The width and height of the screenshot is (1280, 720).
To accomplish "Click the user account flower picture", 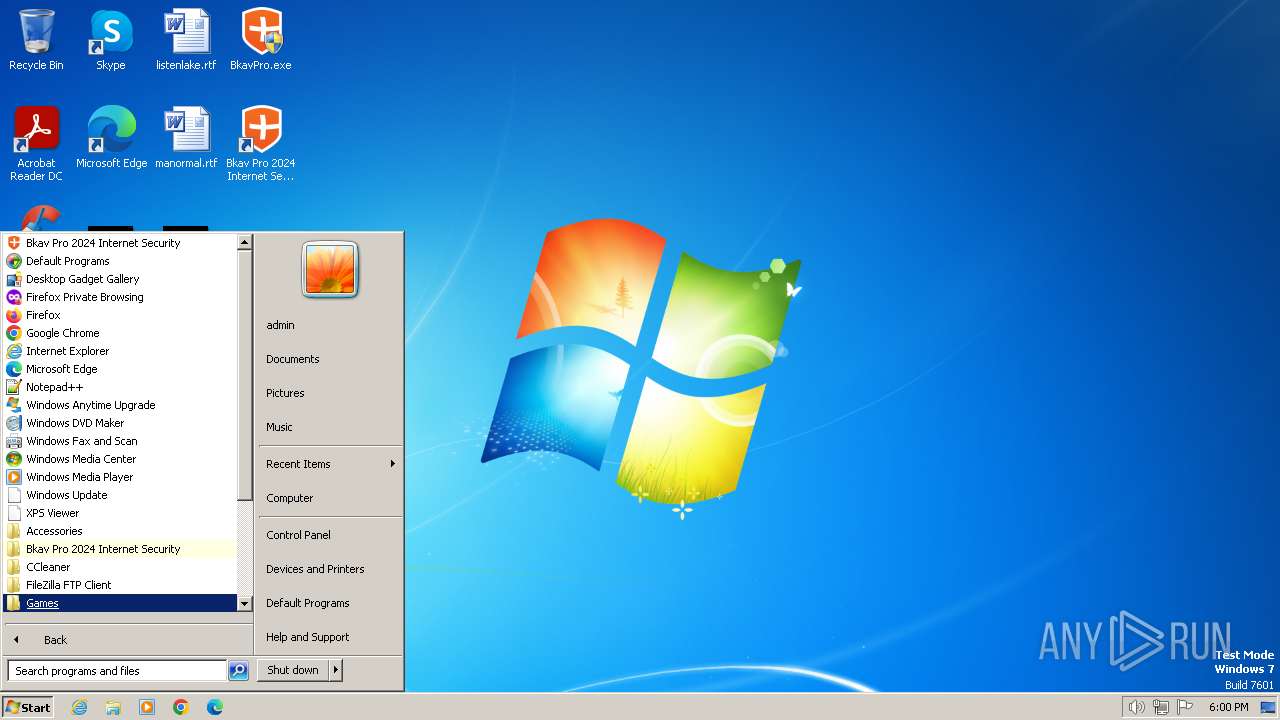I will click(x=330, y=270).
